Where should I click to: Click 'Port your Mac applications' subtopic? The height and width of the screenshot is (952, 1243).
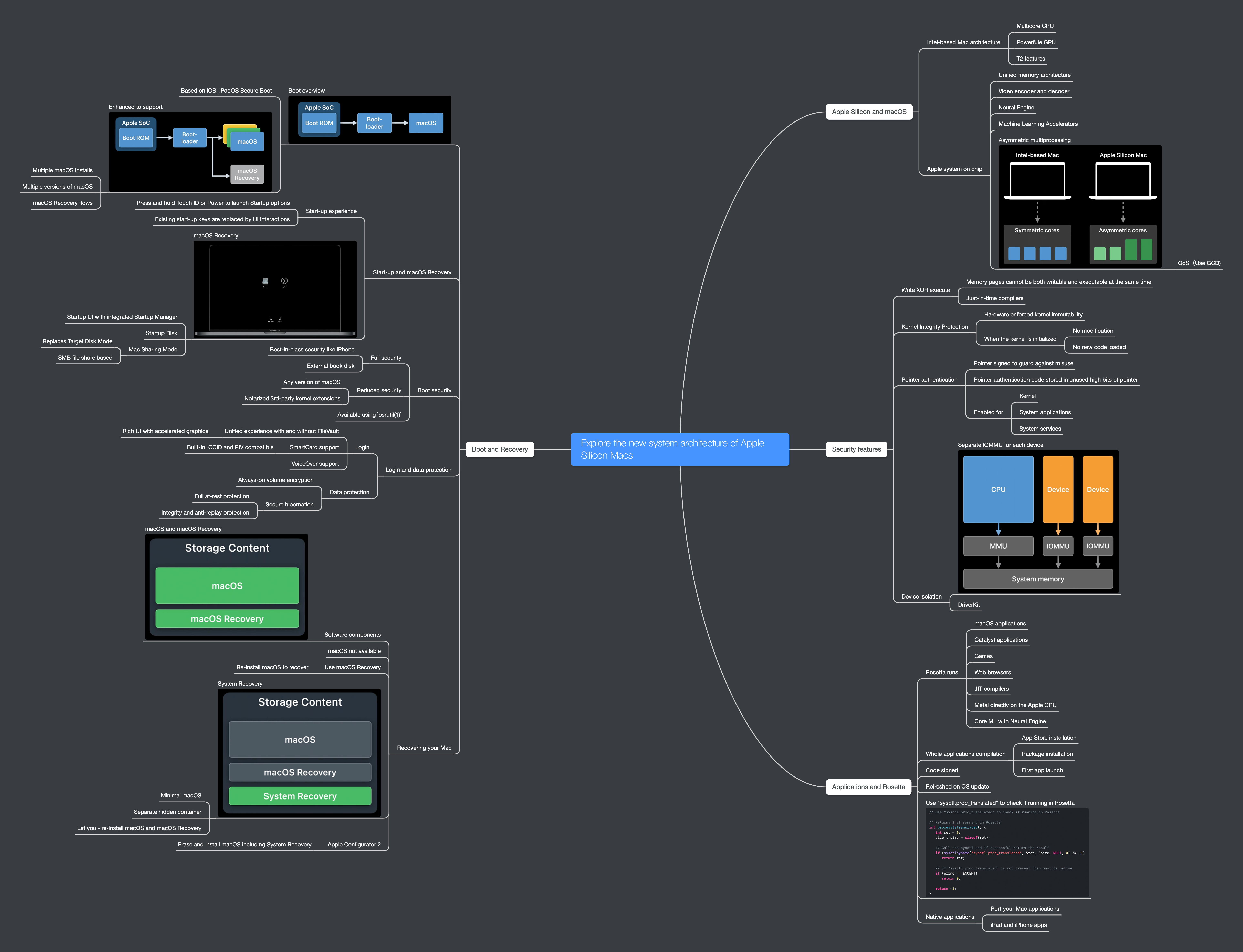1025,909
